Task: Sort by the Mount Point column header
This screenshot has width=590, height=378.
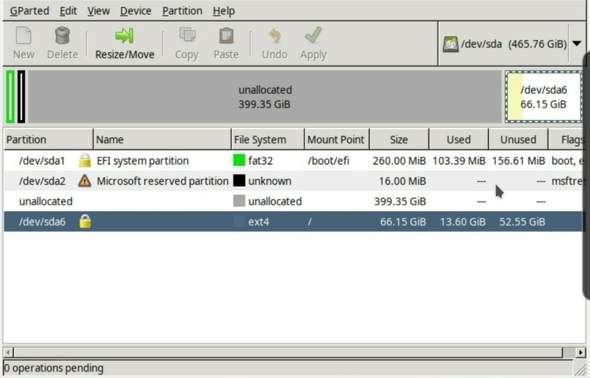Action: (336, 140)
